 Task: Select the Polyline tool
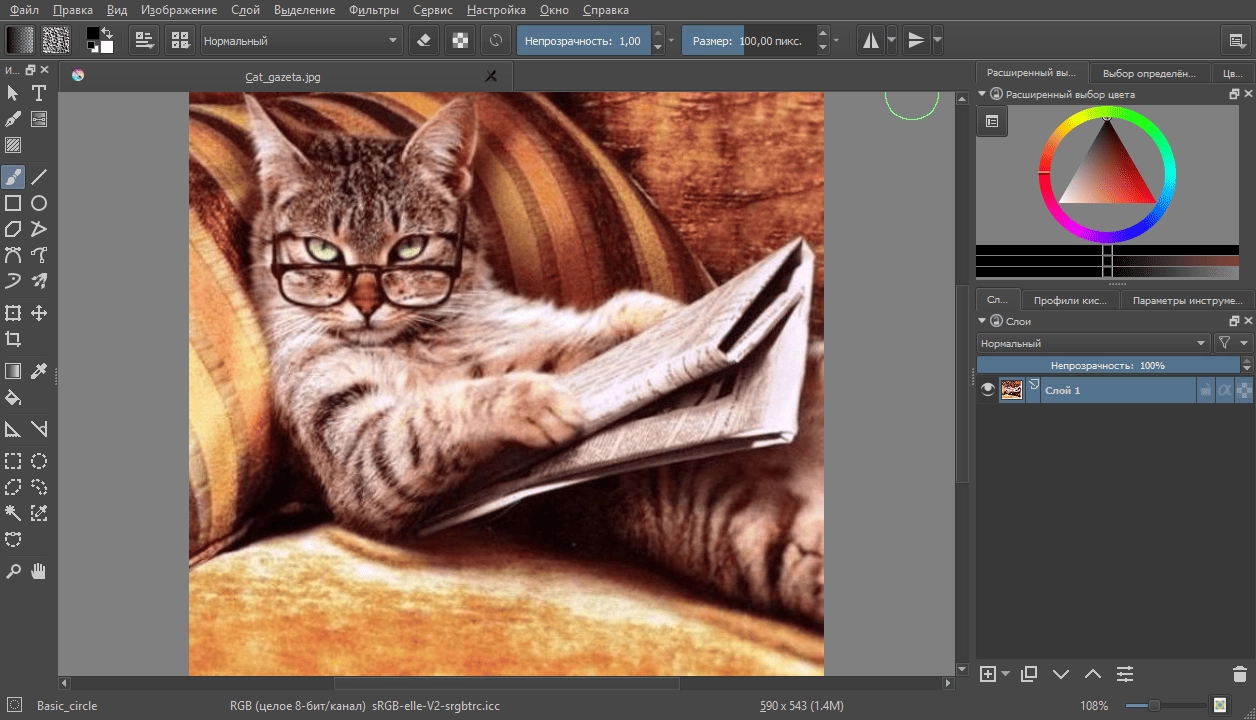point(39,229)
